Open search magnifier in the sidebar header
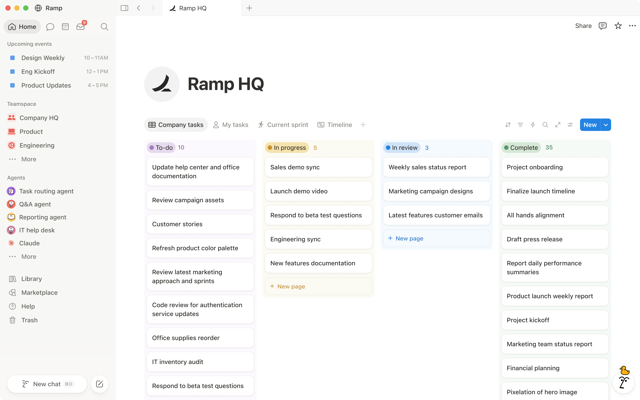The width and height of the screenshot is (640, 400). [104, 27]
